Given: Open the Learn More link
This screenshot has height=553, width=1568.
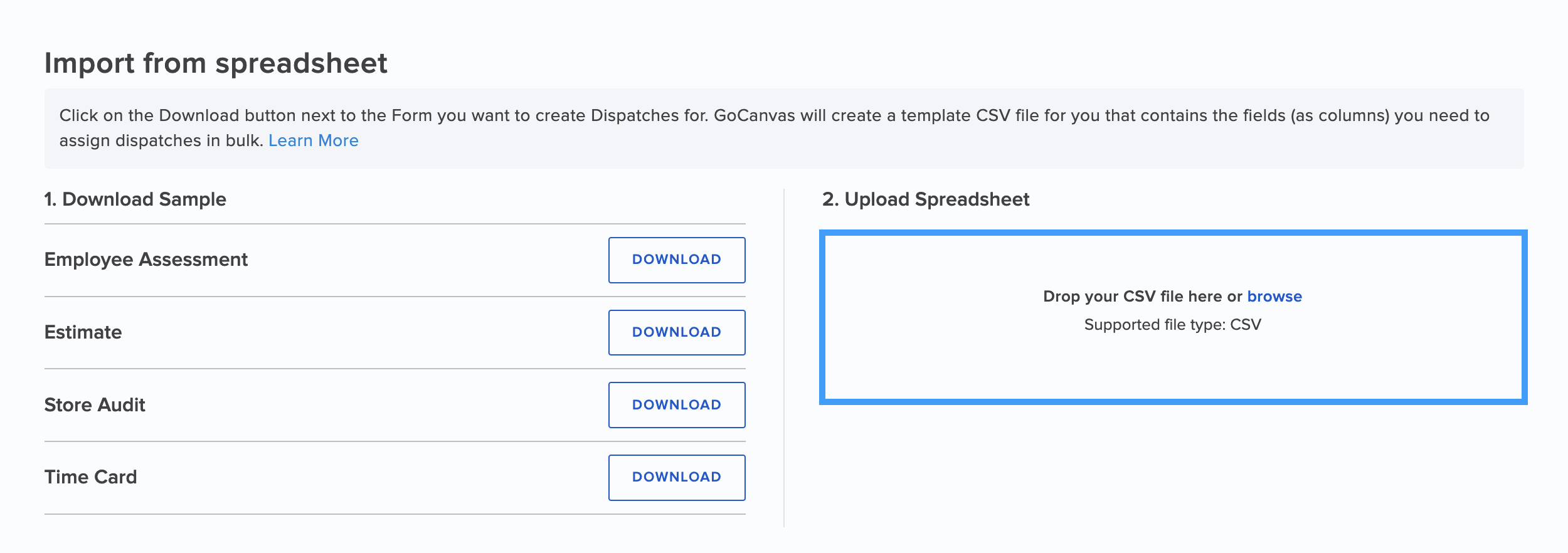Looking at the screenshot, I should click(314, 140).
